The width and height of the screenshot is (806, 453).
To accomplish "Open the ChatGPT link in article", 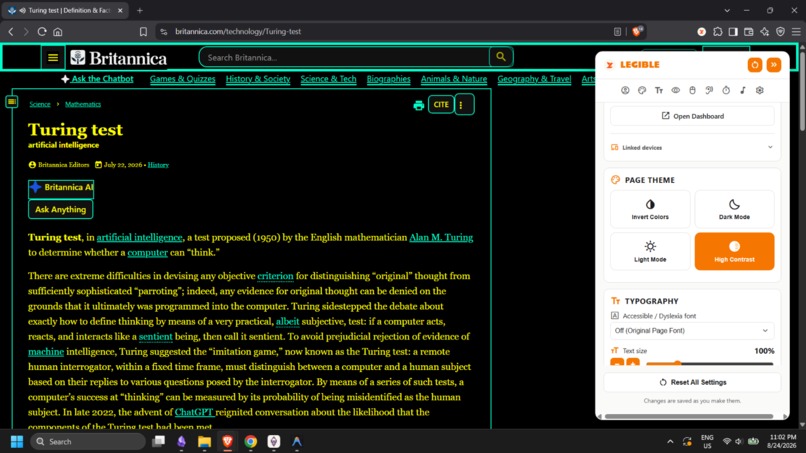I will point(194,412).
